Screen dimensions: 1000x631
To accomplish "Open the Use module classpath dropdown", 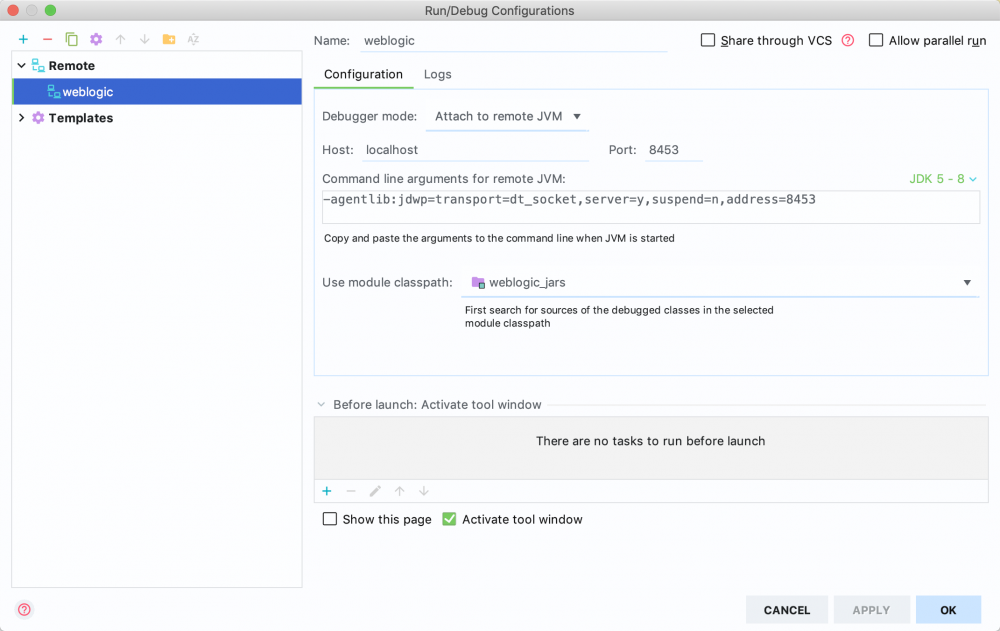I will 966,282.
